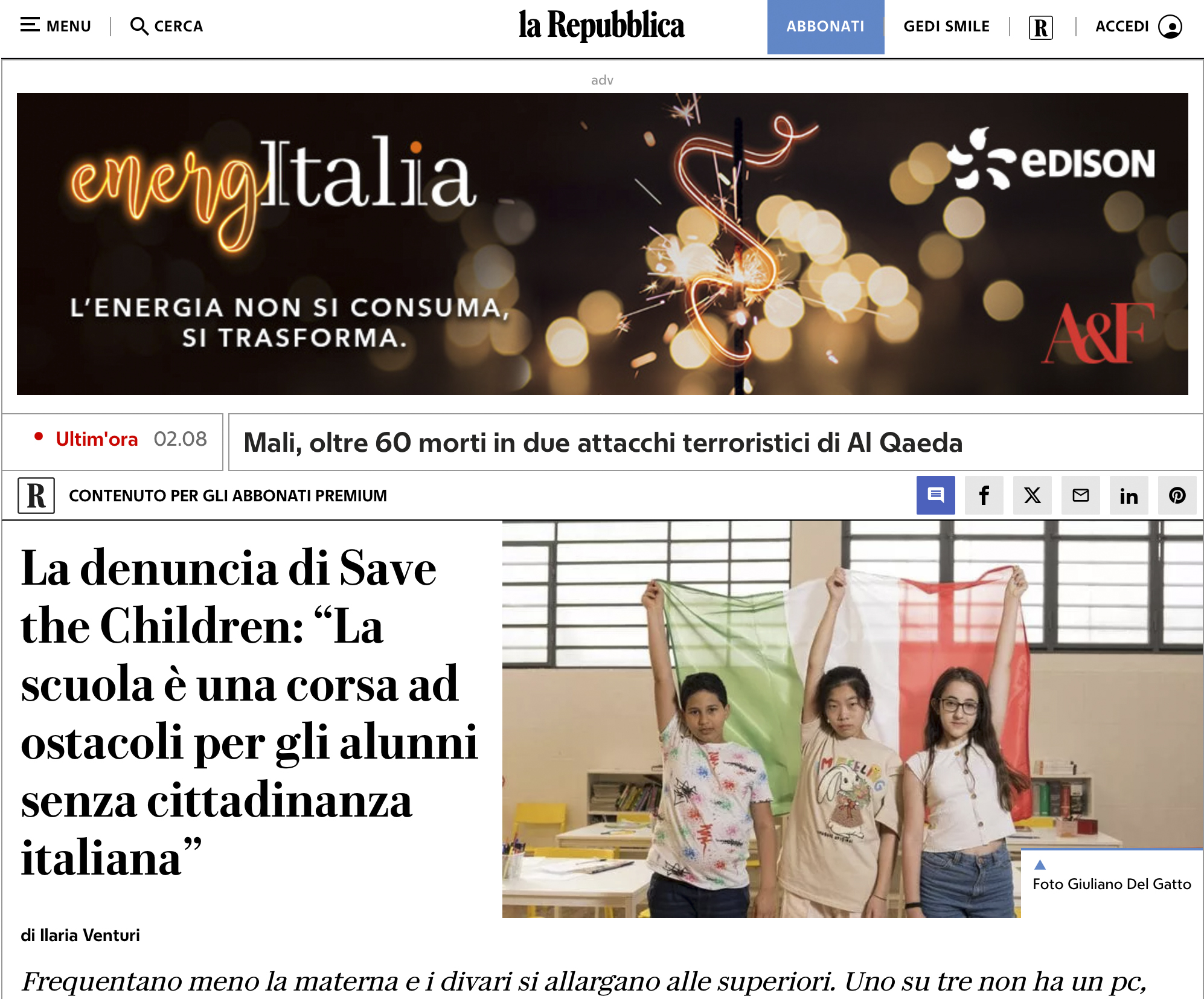
Task: Open the R premium logo in header
Action: (x=1040, y=27)
